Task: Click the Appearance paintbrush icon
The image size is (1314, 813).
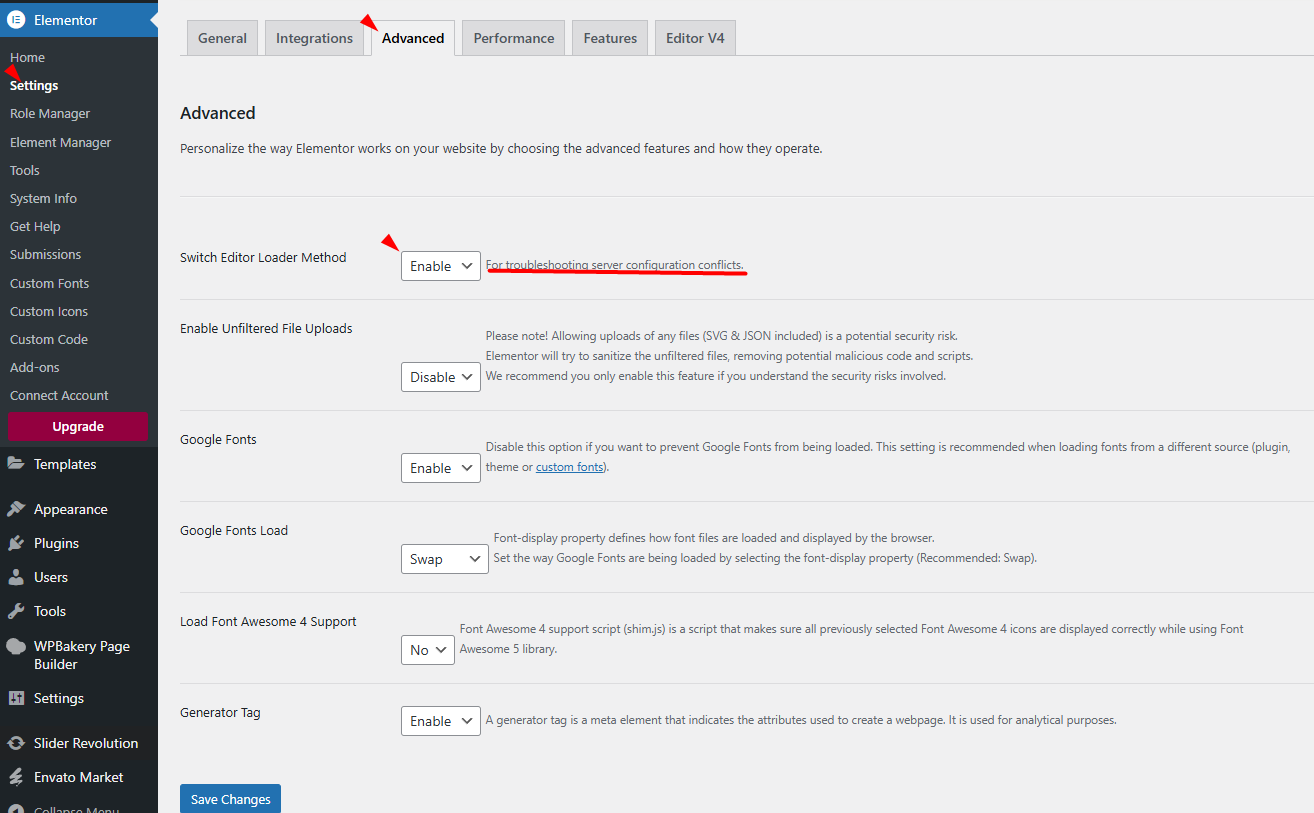Action: click(x=16, y=509)
